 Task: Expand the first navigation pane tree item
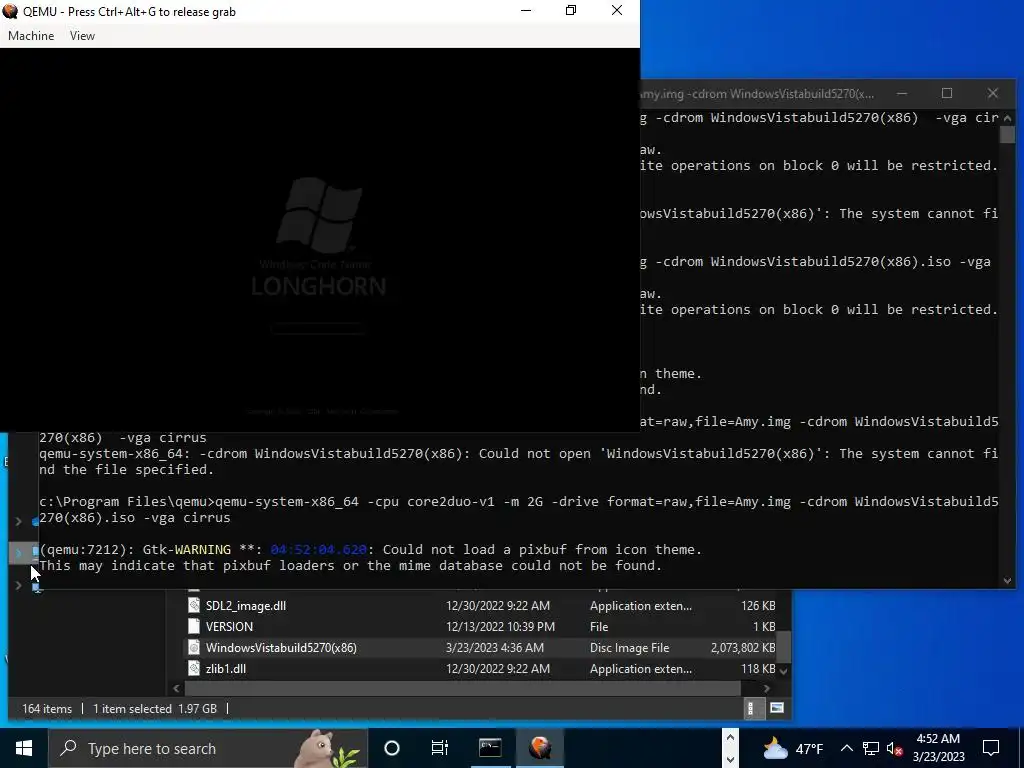click(x=19, y=521)
